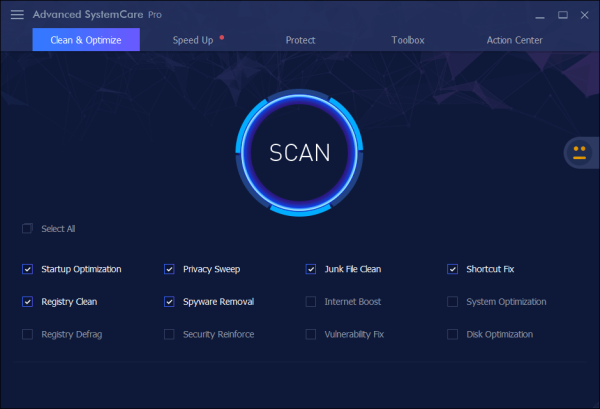This screenshot has width=600, height=409.
Task: Close the Advanced SystemCare window
Action: tap(584, 15)
